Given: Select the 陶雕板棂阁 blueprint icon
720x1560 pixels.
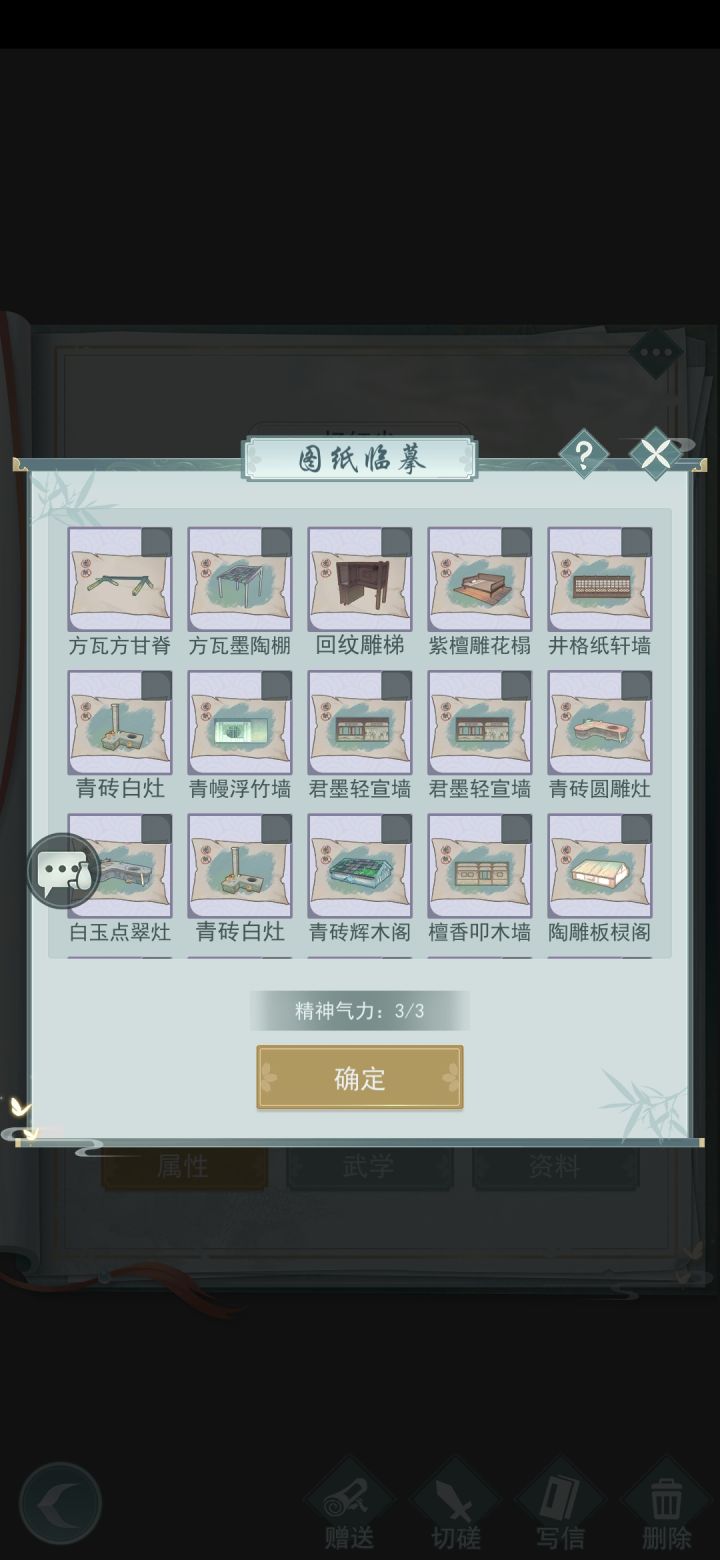Looking at the screenshot, I should coord(600,866).
